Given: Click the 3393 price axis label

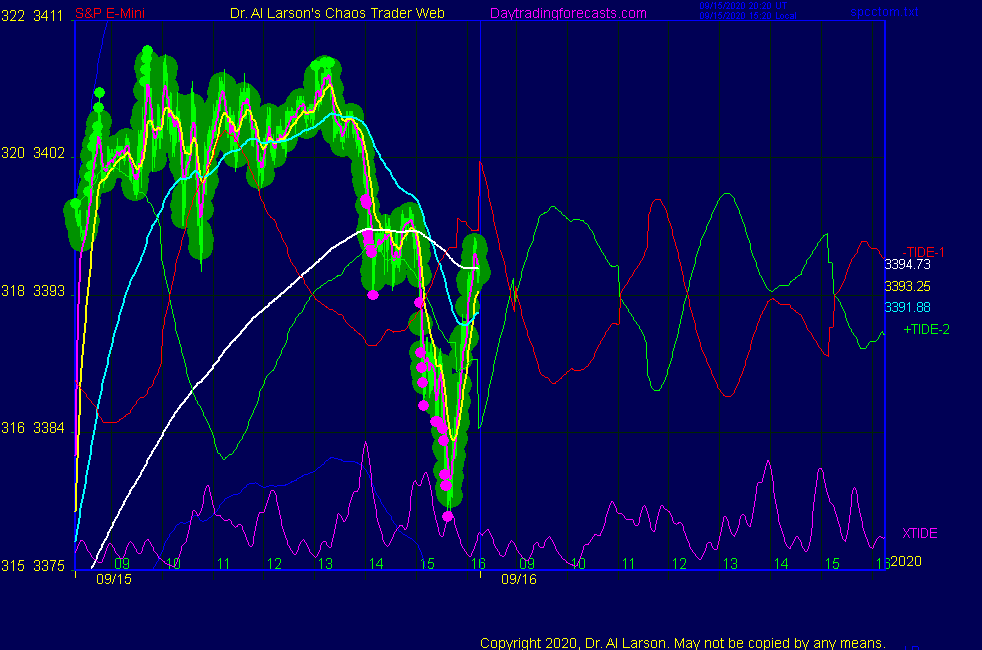Looking at the screenshot, I should (48, 291).
